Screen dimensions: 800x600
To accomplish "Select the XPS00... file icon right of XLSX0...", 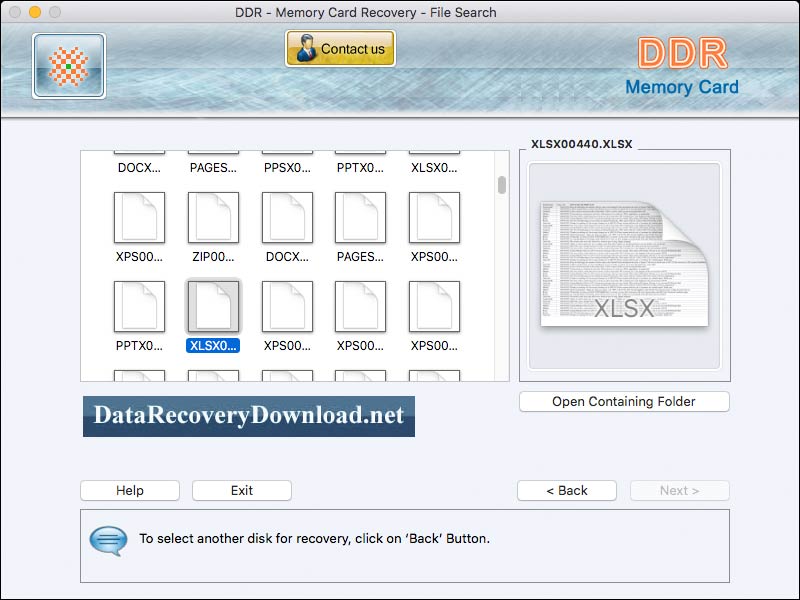I will 287,306.
